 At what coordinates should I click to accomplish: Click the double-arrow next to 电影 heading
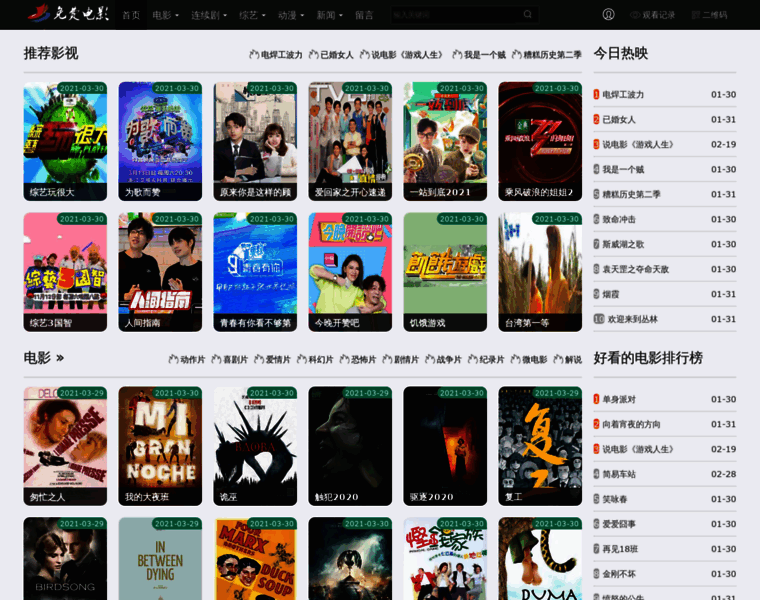point(60,358)
